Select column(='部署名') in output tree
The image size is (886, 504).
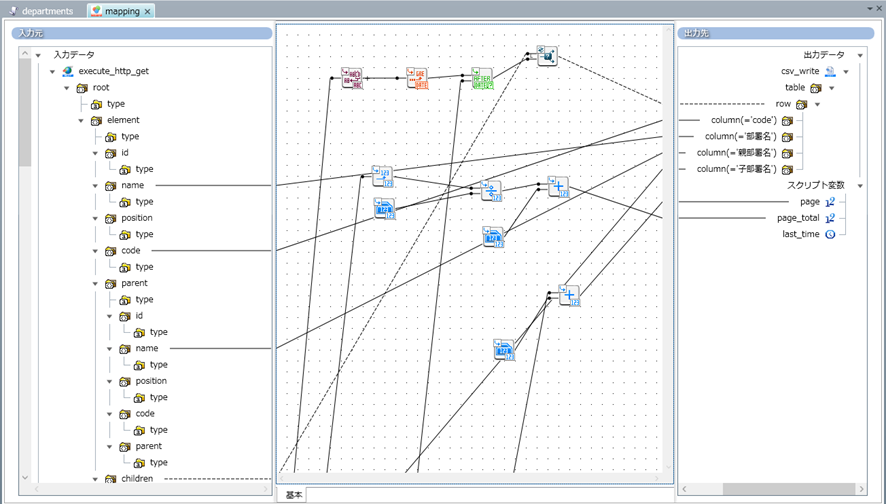[741, 137]
